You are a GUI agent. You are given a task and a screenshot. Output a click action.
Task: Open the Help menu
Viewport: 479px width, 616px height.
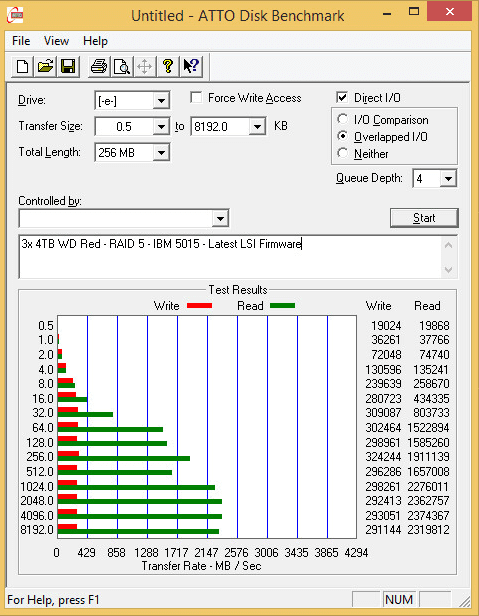coord(95,41)
